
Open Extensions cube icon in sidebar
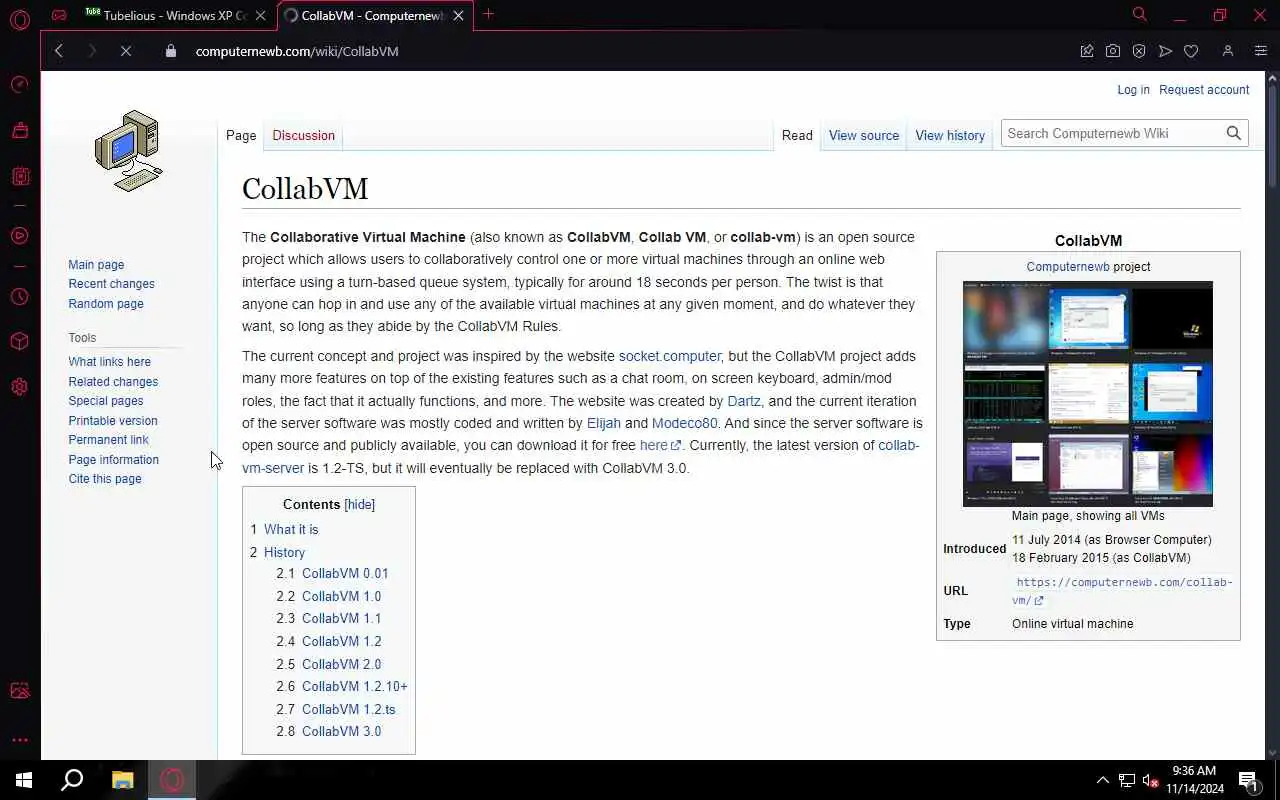(x=19, y=342)
